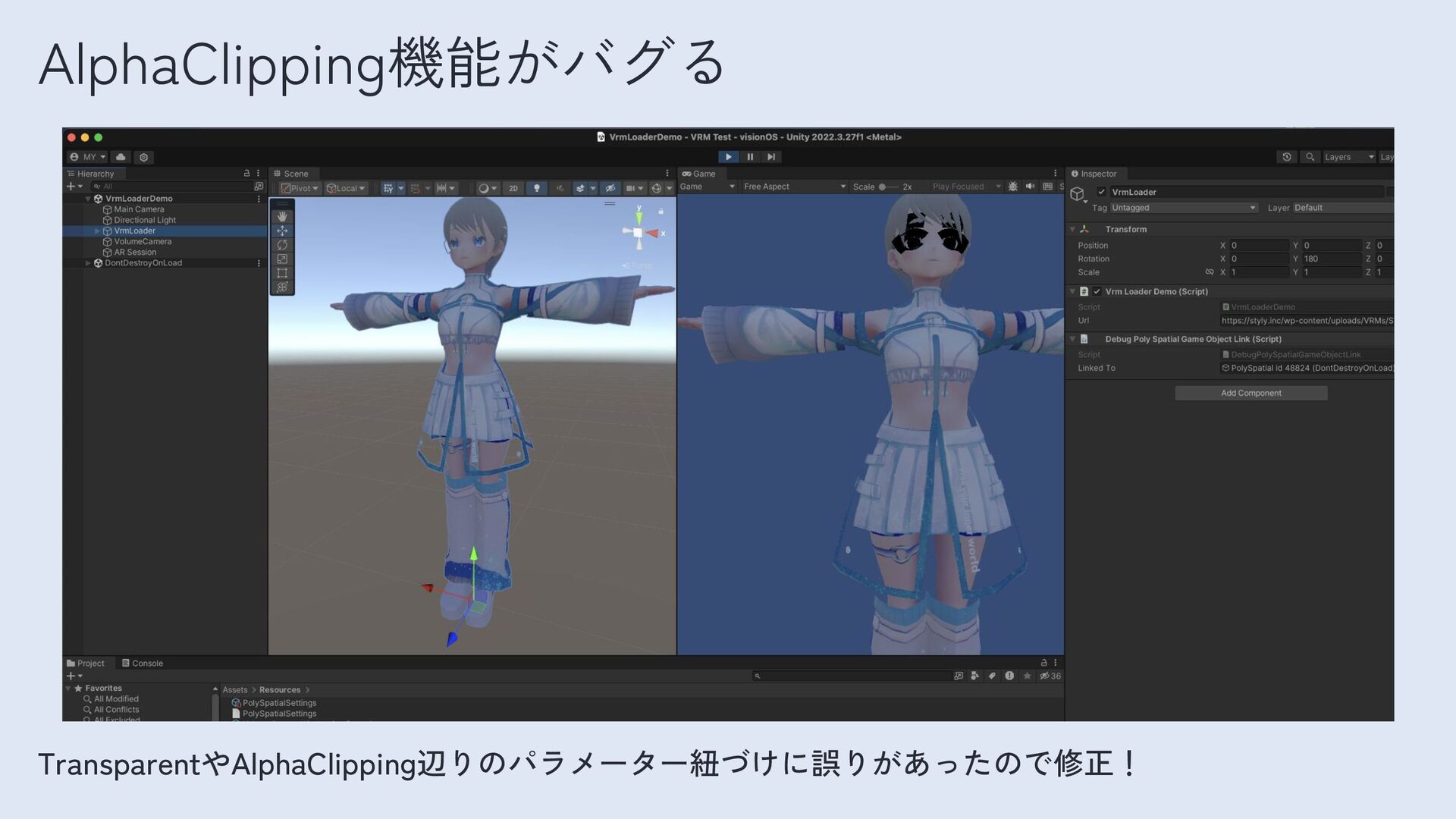This screenshot has height=819, width=1456.
Task: Expand the DontDestroyOnLoad hierarchy item
Action: point(88,263)
